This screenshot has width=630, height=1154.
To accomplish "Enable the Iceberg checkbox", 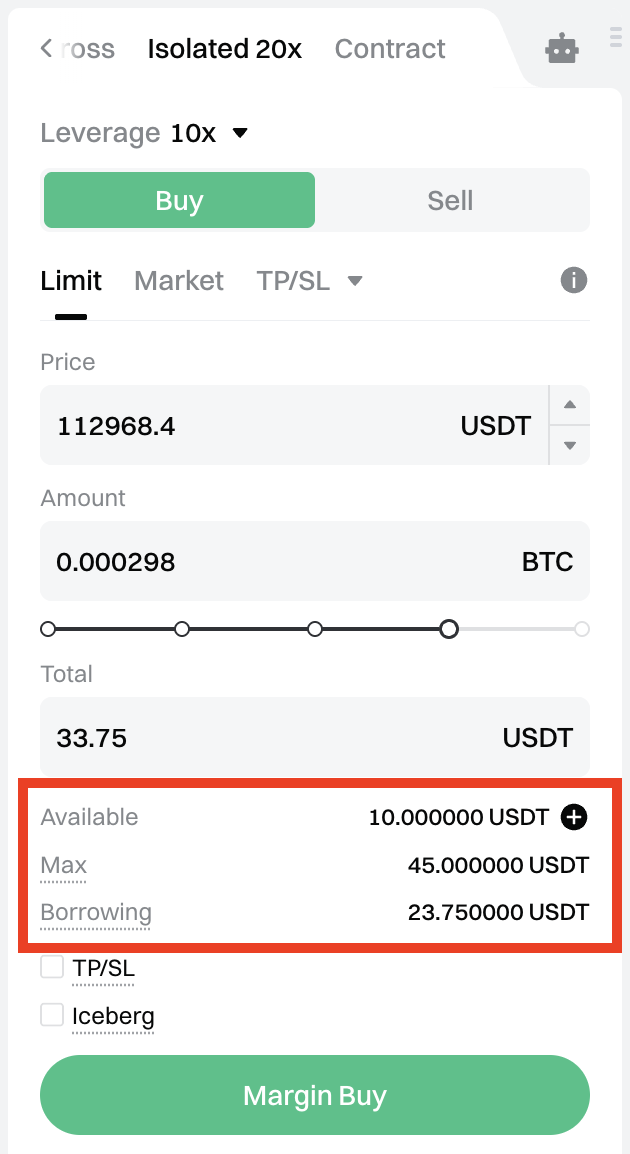I will (x=52, y=1015).
